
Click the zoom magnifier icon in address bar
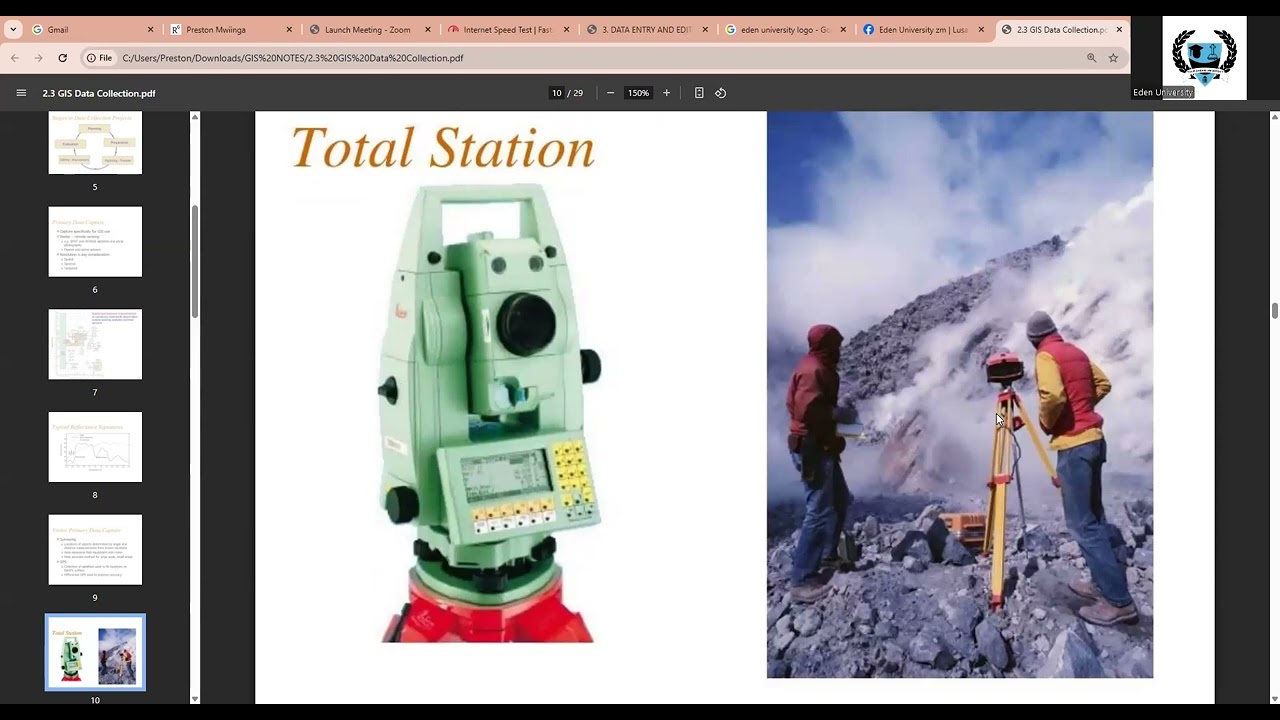1092,58
